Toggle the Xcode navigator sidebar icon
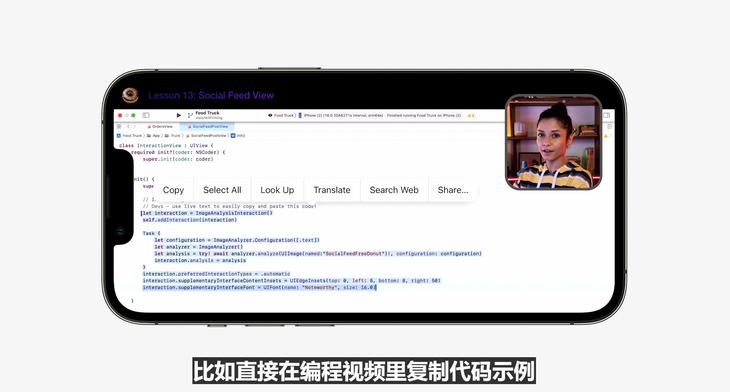The image size is (730, 392). (146, 115)
